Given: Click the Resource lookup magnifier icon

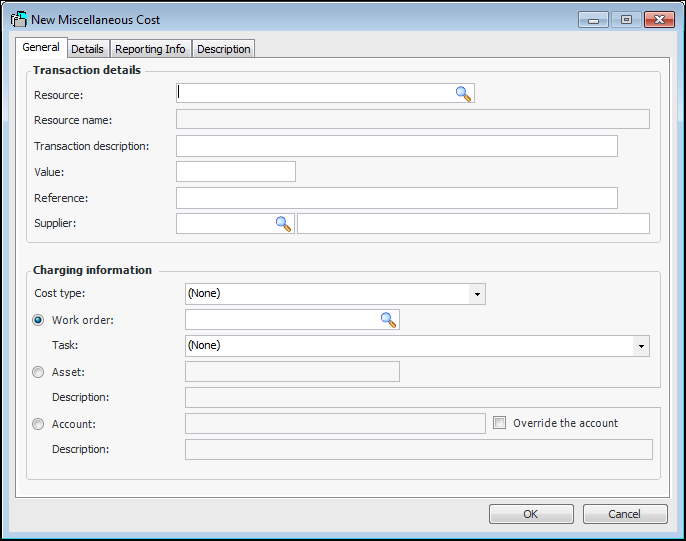Looking at the screenshot, I should [463, 94].
